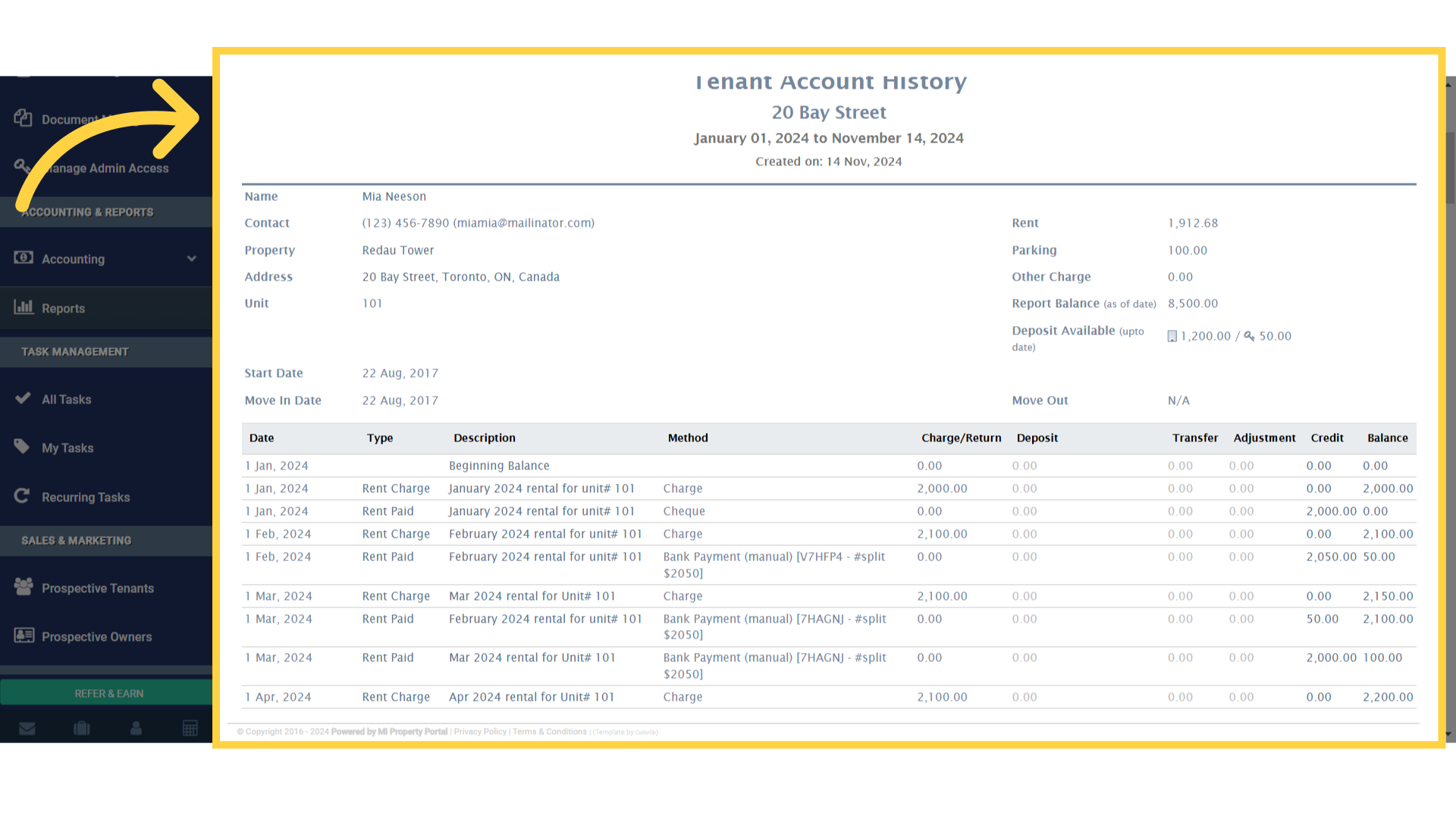The width and height of the screenshot is (1456, 819).
Task: Click the 20 Bay Street report heading
Action: pos(829,112)
